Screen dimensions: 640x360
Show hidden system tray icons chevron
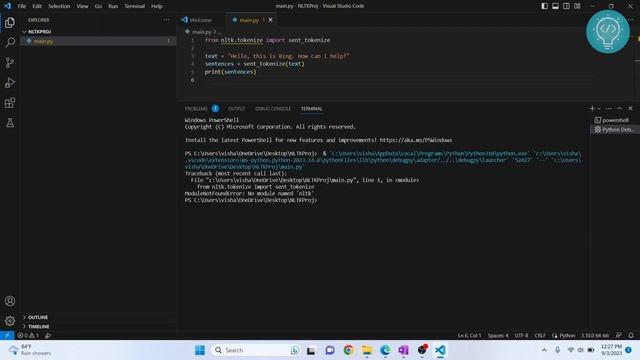click(544, 350)
